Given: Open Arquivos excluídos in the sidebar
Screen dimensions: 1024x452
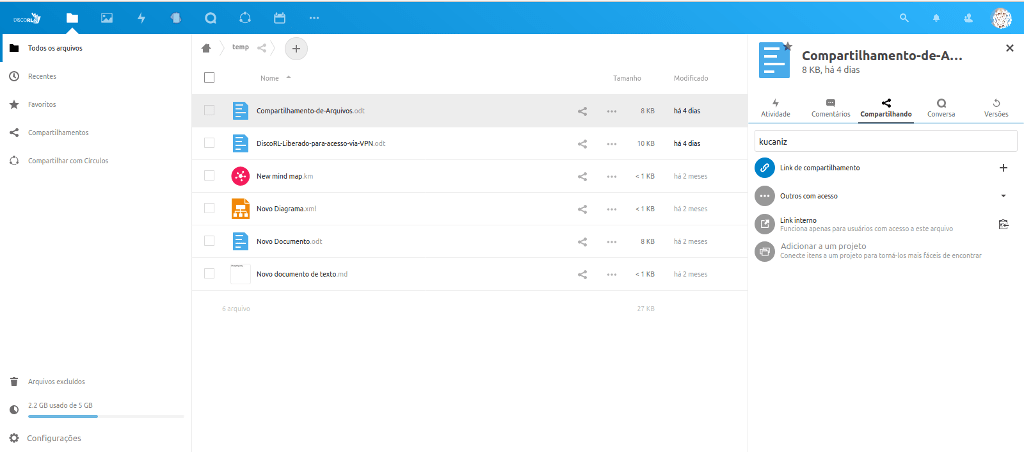Looking at the screenshot, I should (56, 381).
